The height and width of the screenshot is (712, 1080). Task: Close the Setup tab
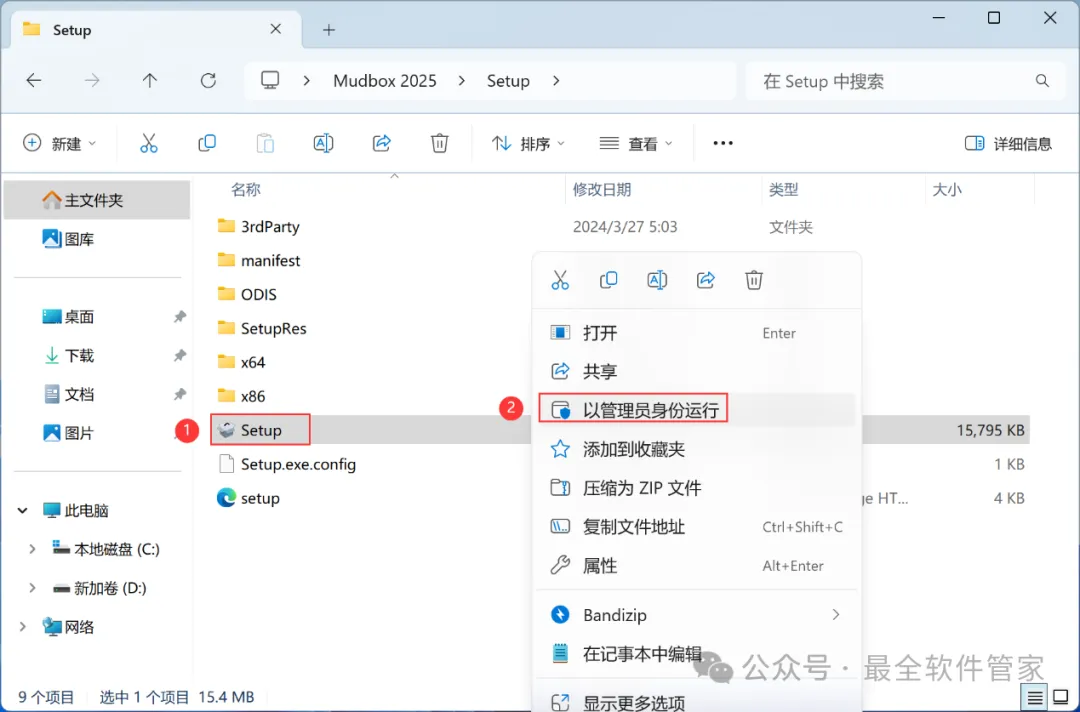pyautogui.click(x=276, y=29)
